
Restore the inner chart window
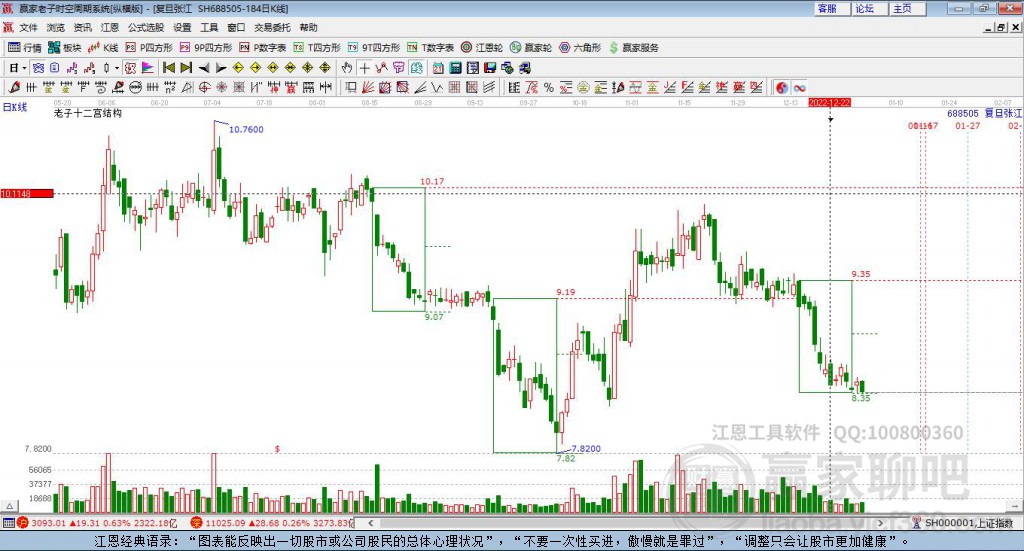click(x=1002, y=27)
